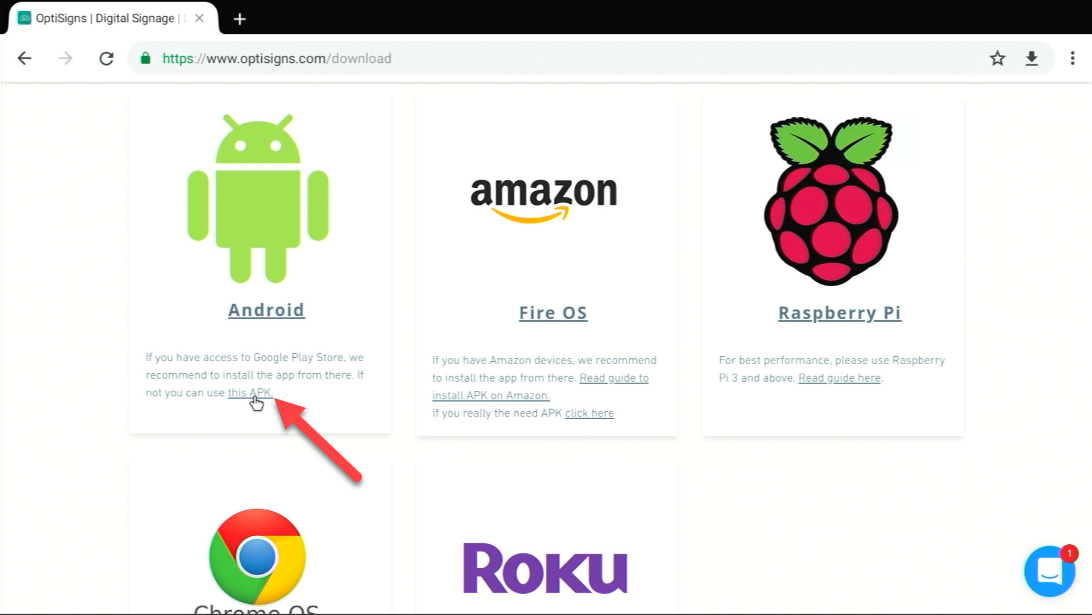Open the Fire OS heading link

coord(553,313)
